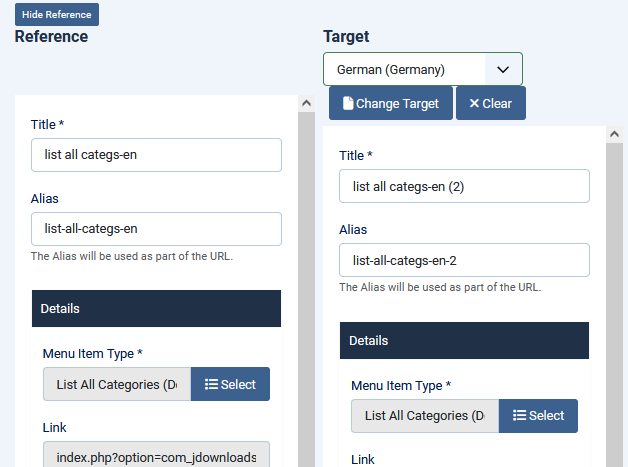Click the Target panel Details tab header

tap(464, 340)
